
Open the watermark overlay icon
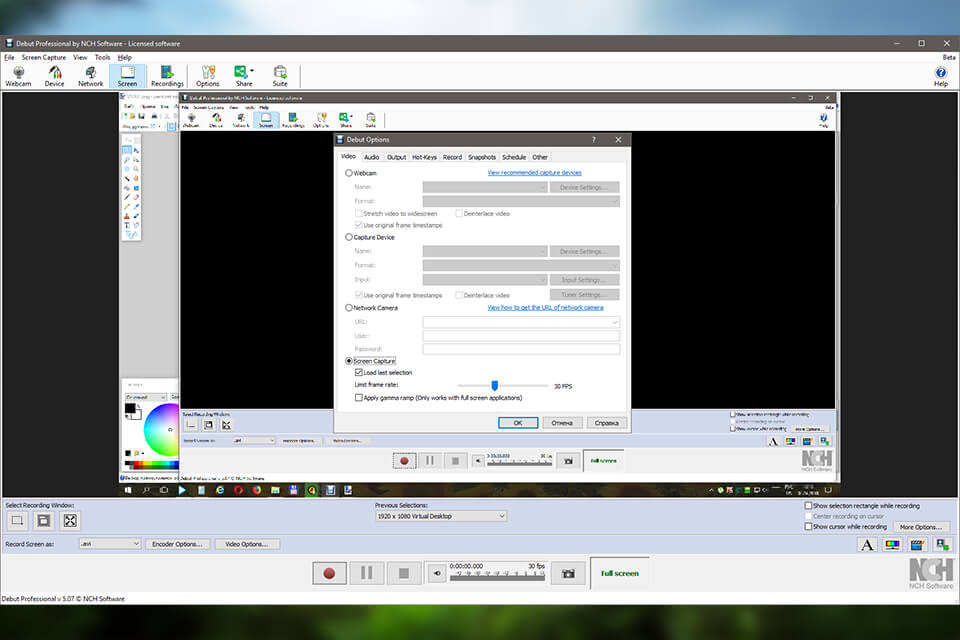[x=942, y=544]
